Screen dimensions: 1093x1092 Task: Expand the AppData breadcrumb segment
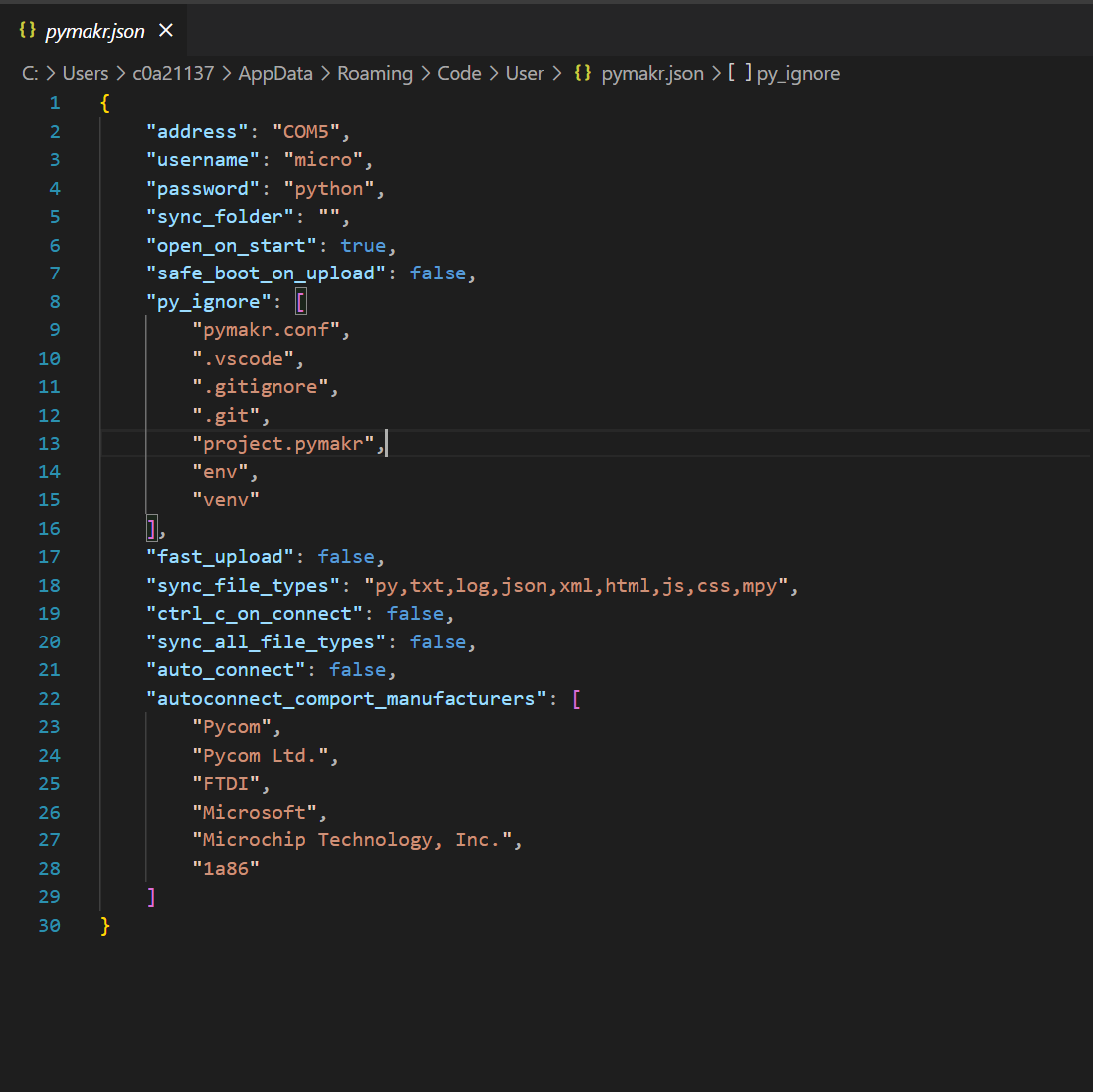coord(275,73)
